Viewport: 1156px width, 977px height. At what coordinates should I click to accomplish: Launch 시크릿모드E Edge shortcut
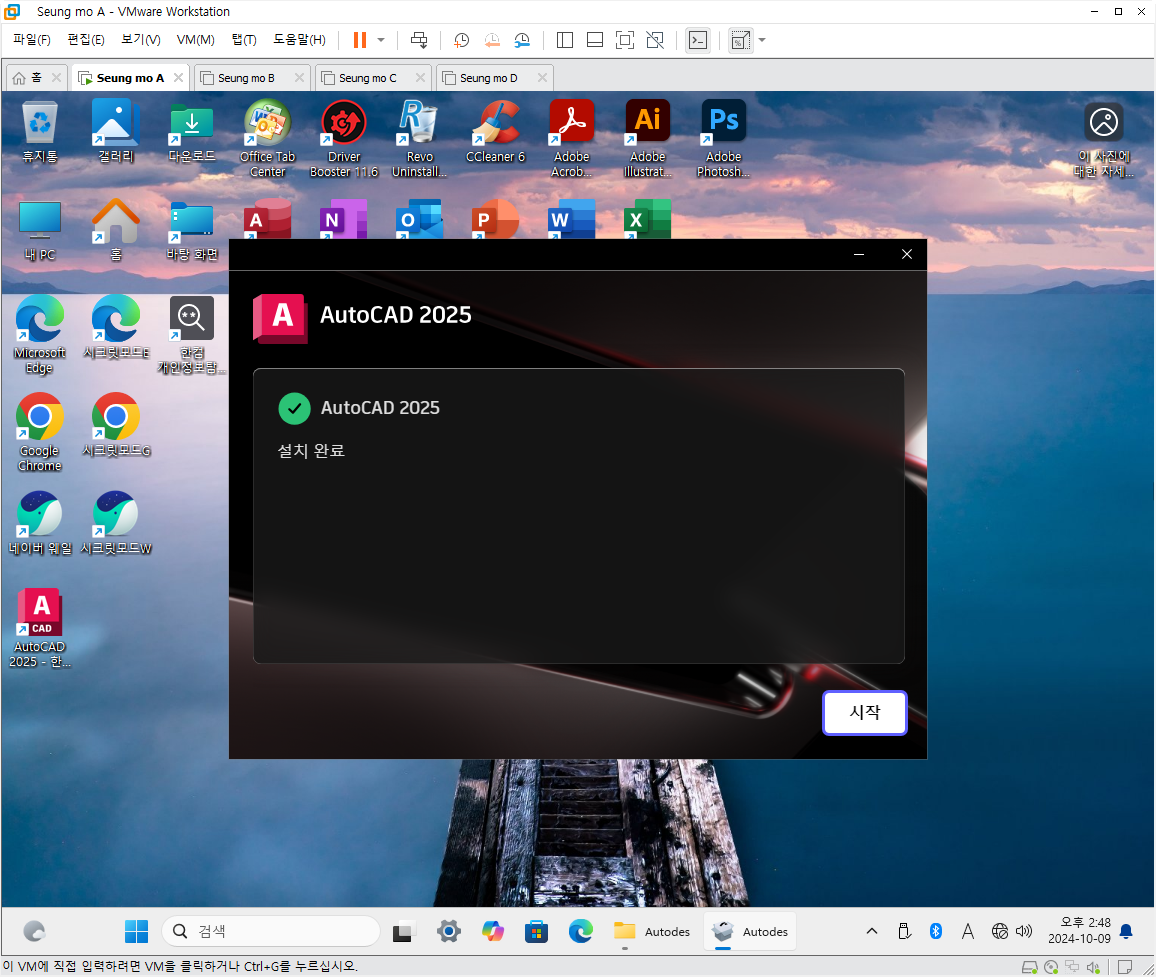(116, 328)
